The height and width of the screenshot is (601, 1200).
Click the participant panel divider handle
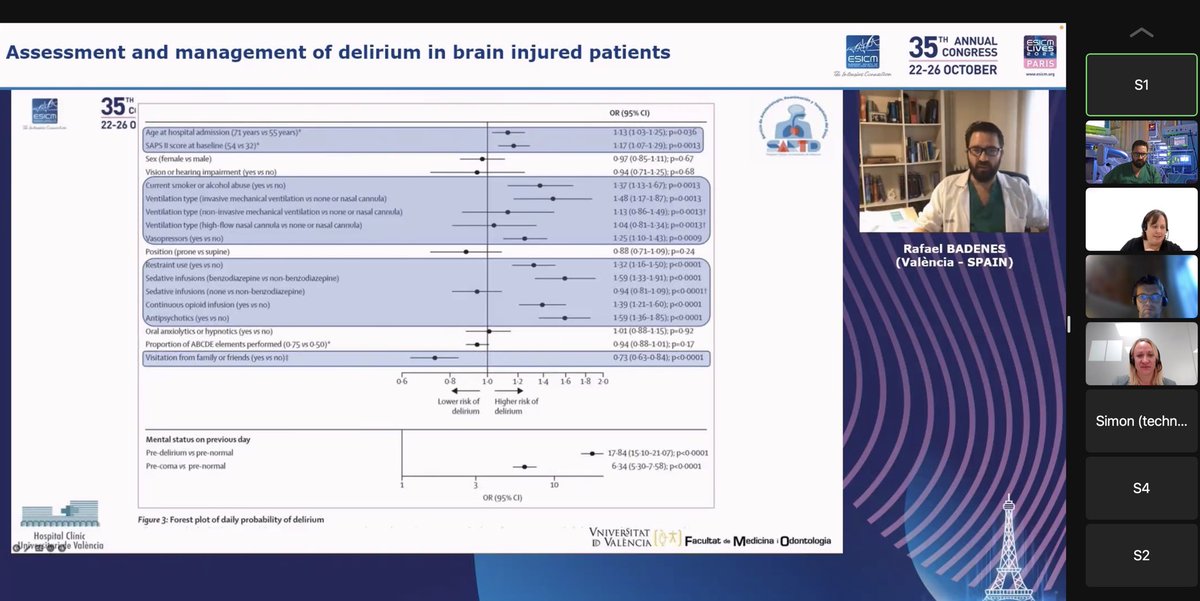click(1069, 324)
